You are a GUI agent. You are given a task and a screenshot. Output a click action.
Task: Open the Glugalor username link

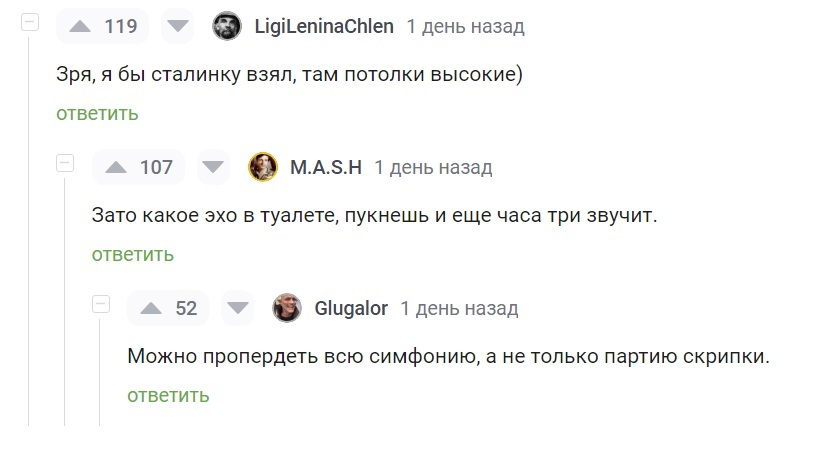[351, 308]
